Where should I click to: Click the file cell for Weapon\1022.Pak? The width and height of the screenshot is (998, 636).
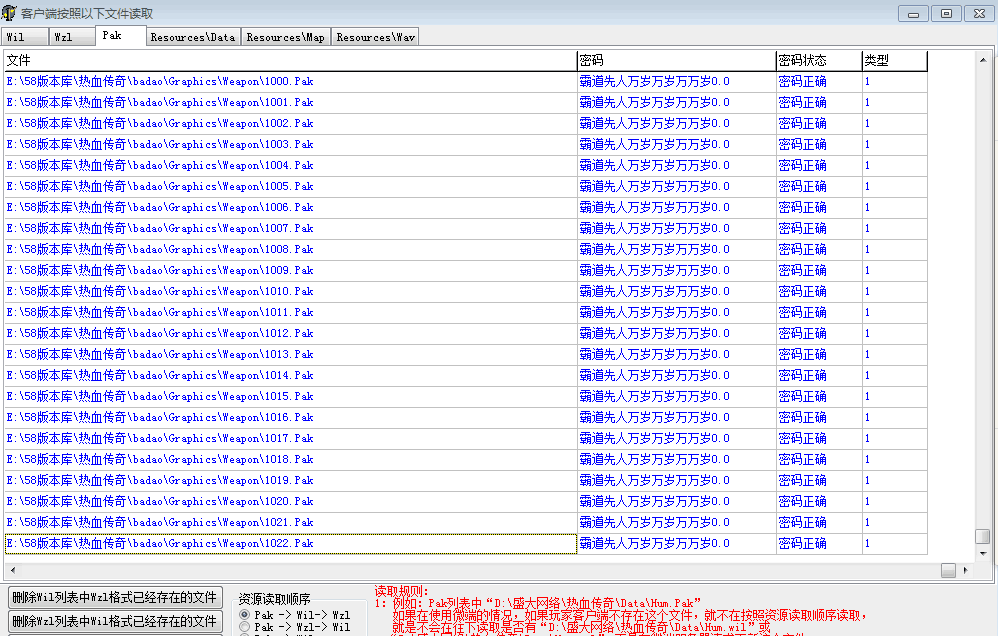click(290, 544)
